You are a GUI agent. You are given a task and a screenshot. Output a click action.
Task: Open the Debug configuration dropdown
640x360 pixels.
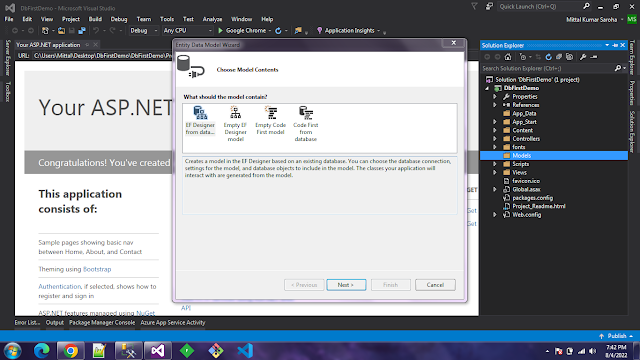point(144,31)
